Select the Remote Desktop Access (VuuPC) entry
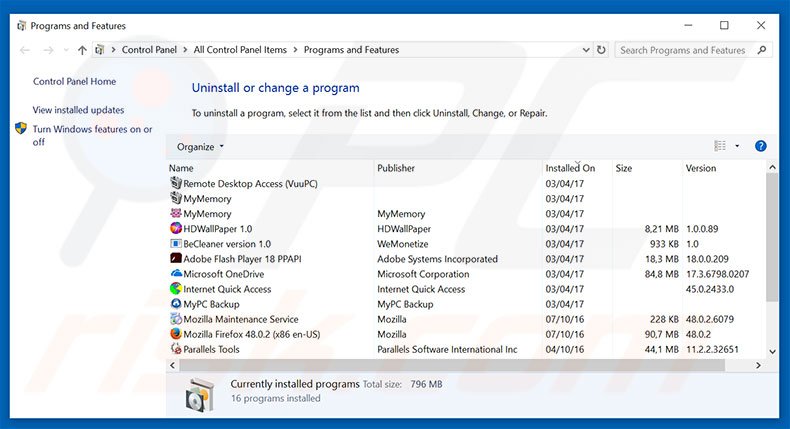 (x=250, y=183)
